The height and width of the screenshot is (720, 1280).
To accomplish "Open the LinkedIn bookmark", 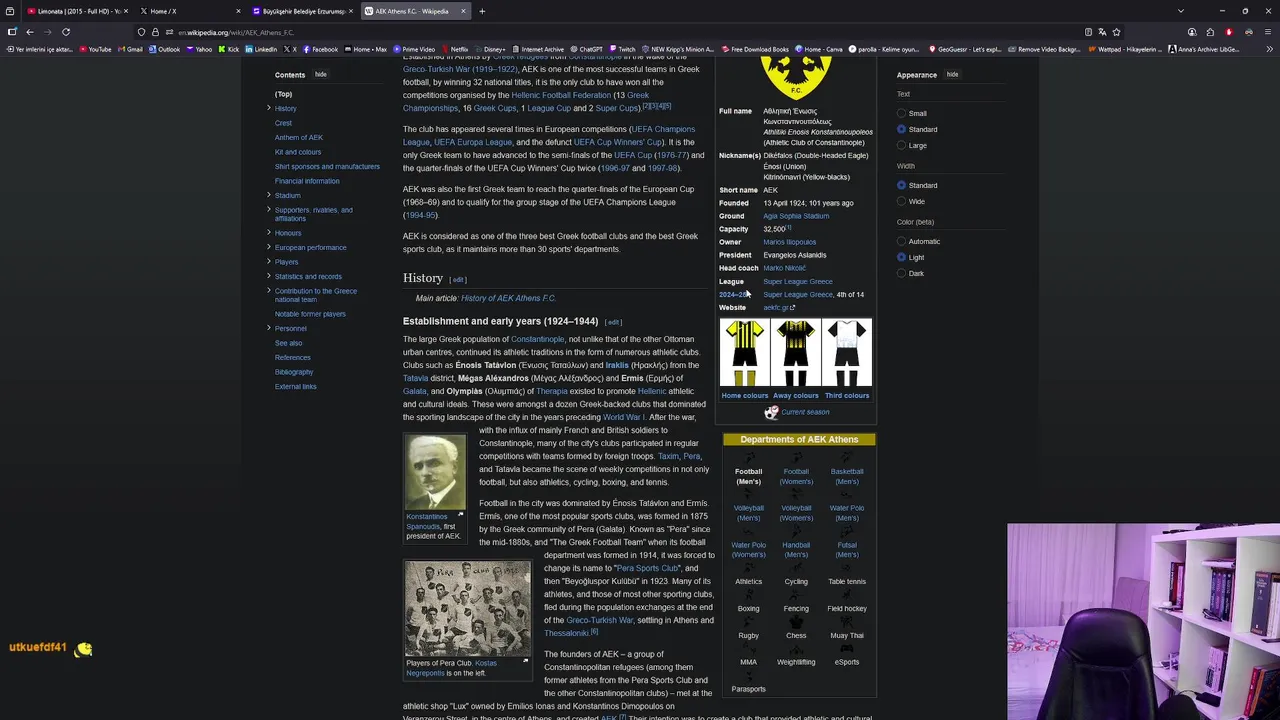I will tap(261, 49).
